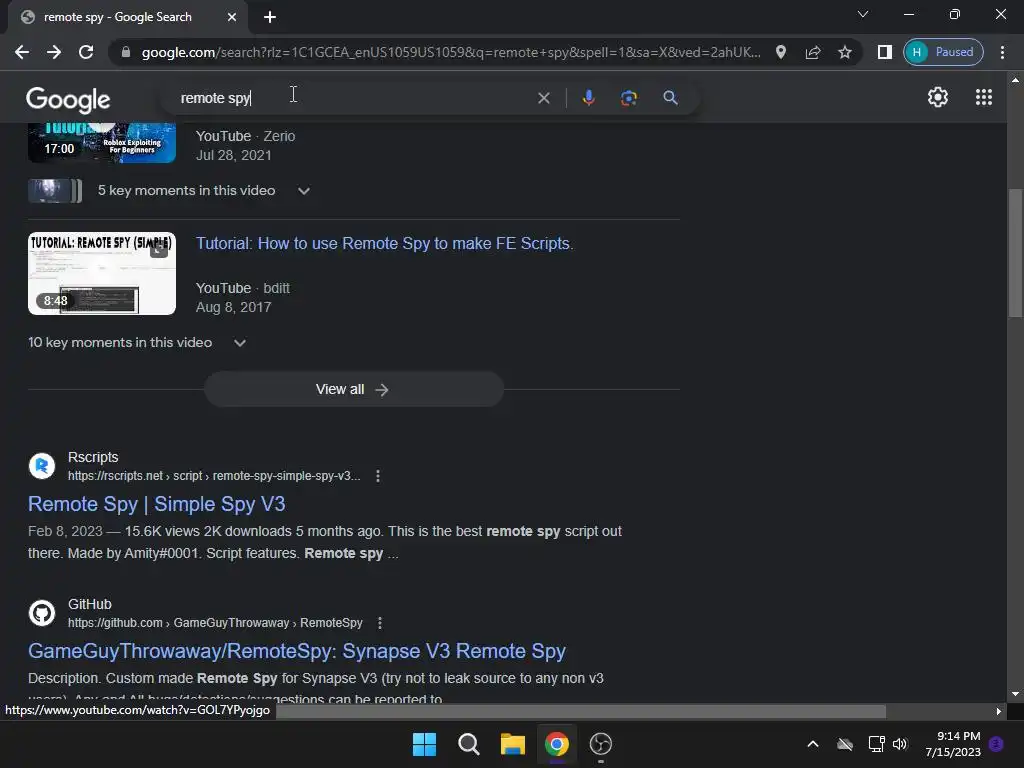Open the display tray icon
Screen dimensions: 1024x768
[x=876, y=744]
